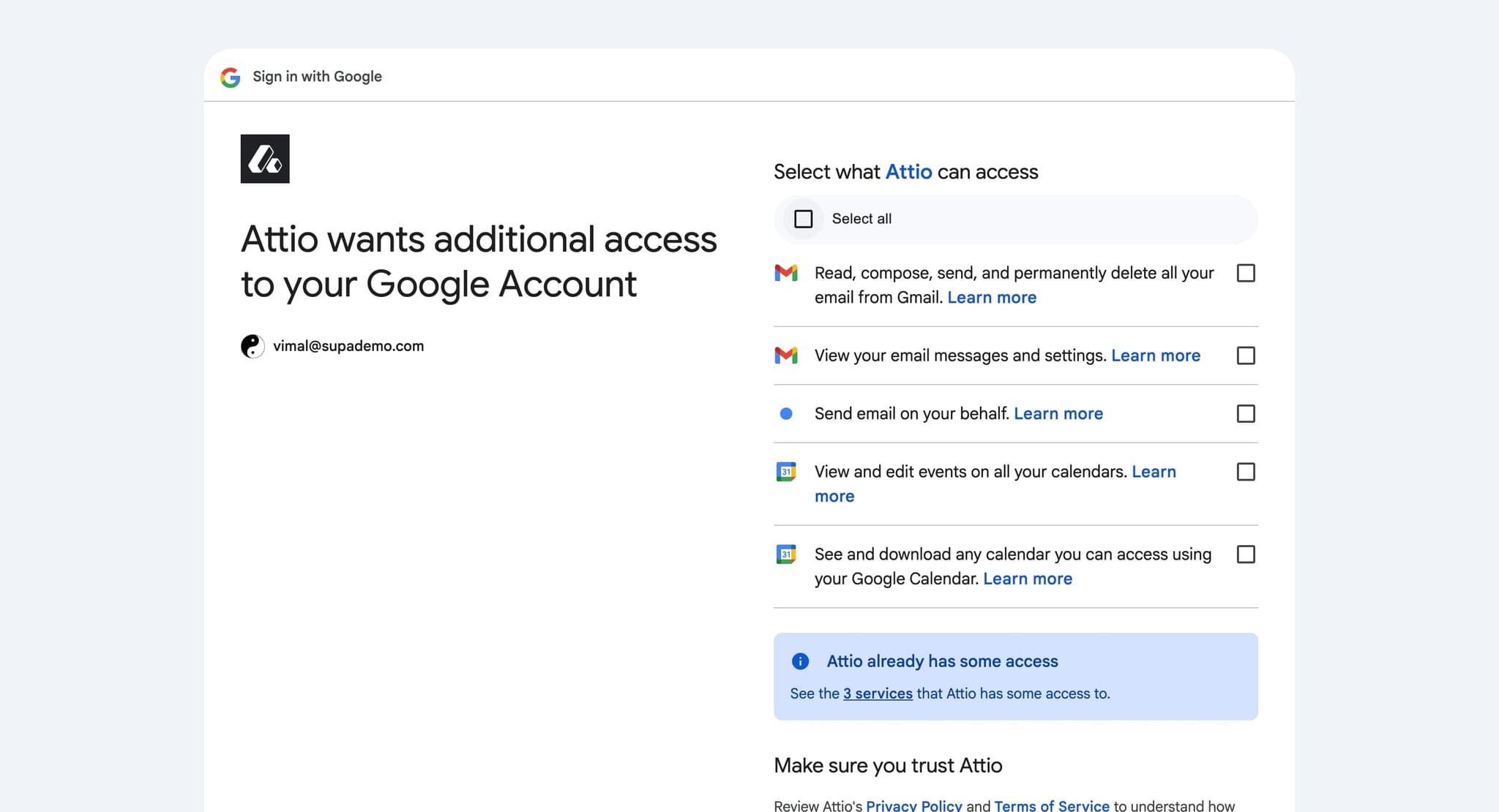1499x812 pixels.
Task: Click the Calendar icon for download calendar permission
Action: (x=786, y=555)
